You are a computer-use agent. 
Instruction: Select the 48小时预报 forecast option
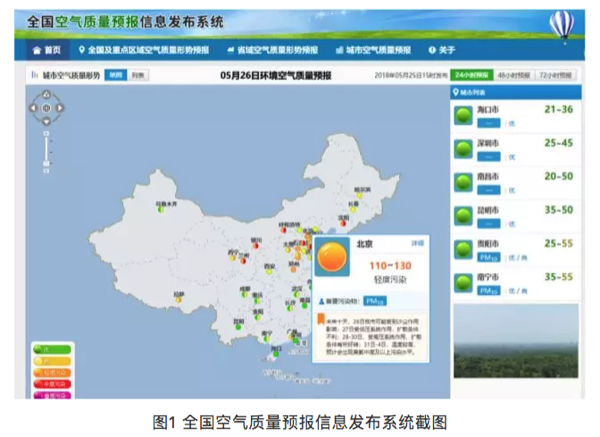pos(513,75)
